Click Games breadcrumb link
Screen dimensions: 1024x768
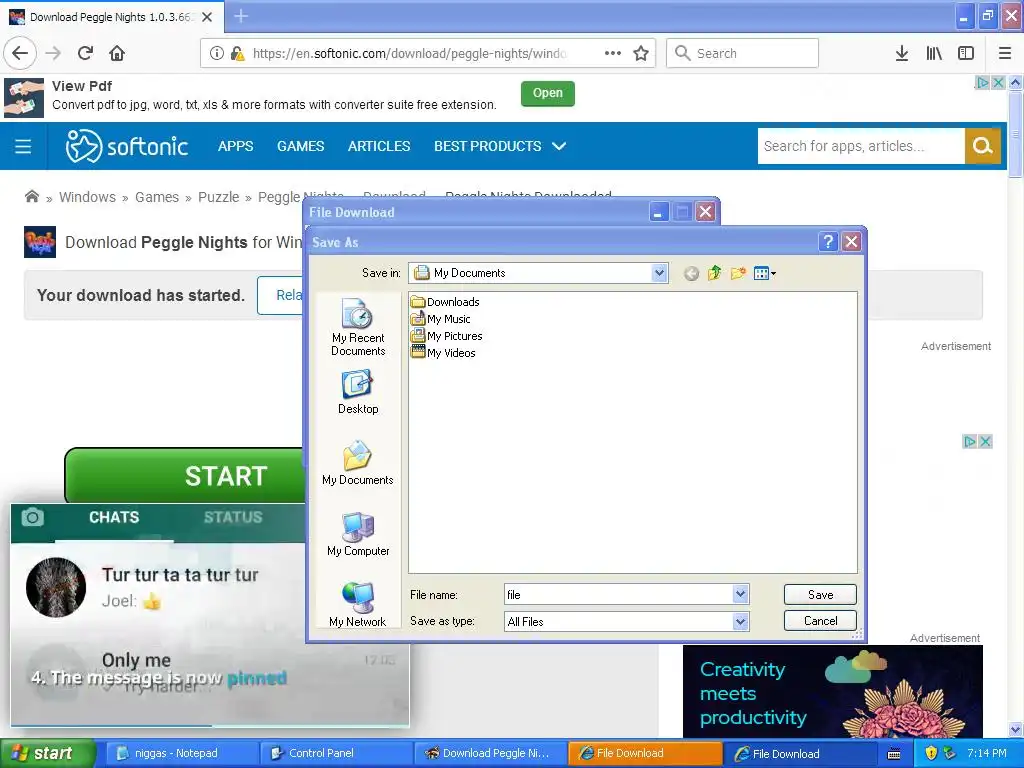coord(157,197)
